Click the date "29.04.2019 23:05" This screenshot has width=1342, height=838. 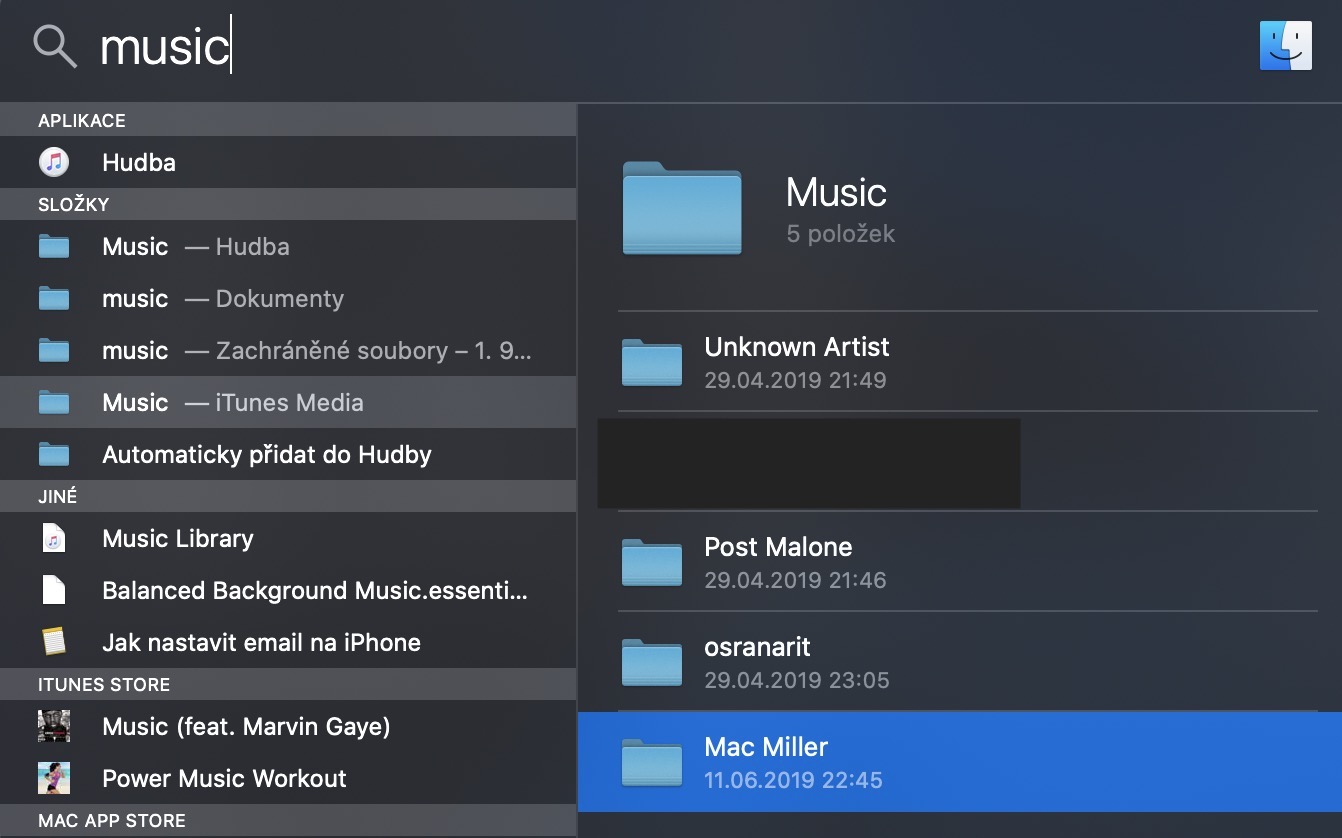[797, 680]
